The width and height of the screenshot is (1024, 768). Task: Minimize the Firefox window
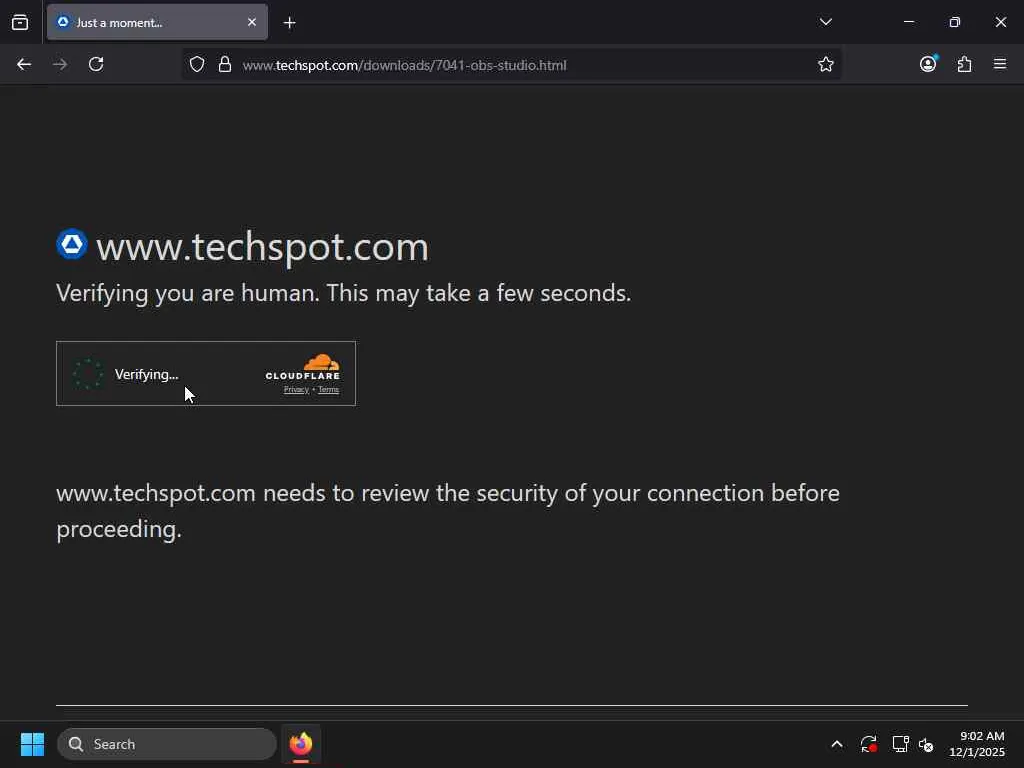(909, 22)
